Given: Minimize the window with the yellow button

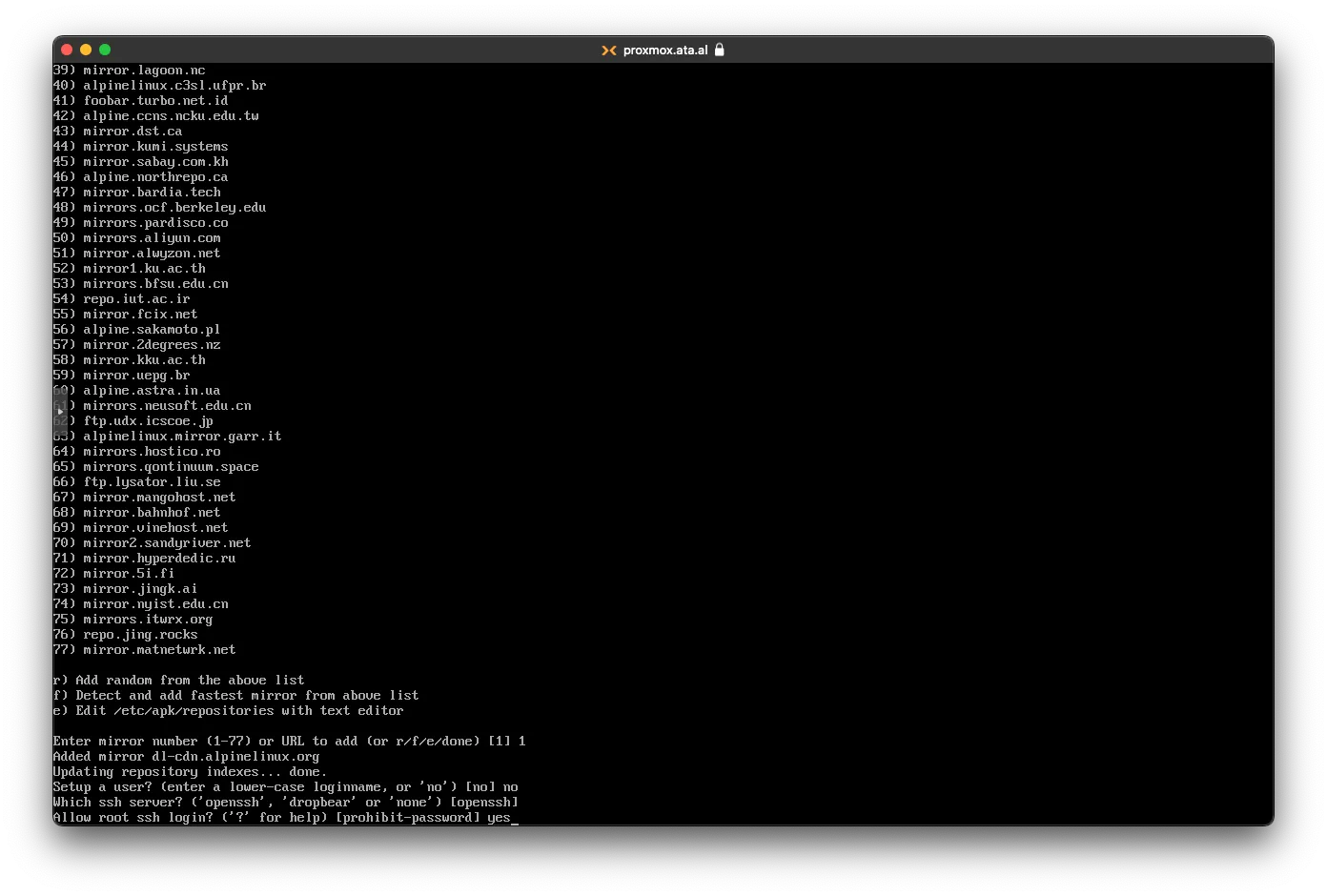Looking at the screenshot, I should 86,50.
